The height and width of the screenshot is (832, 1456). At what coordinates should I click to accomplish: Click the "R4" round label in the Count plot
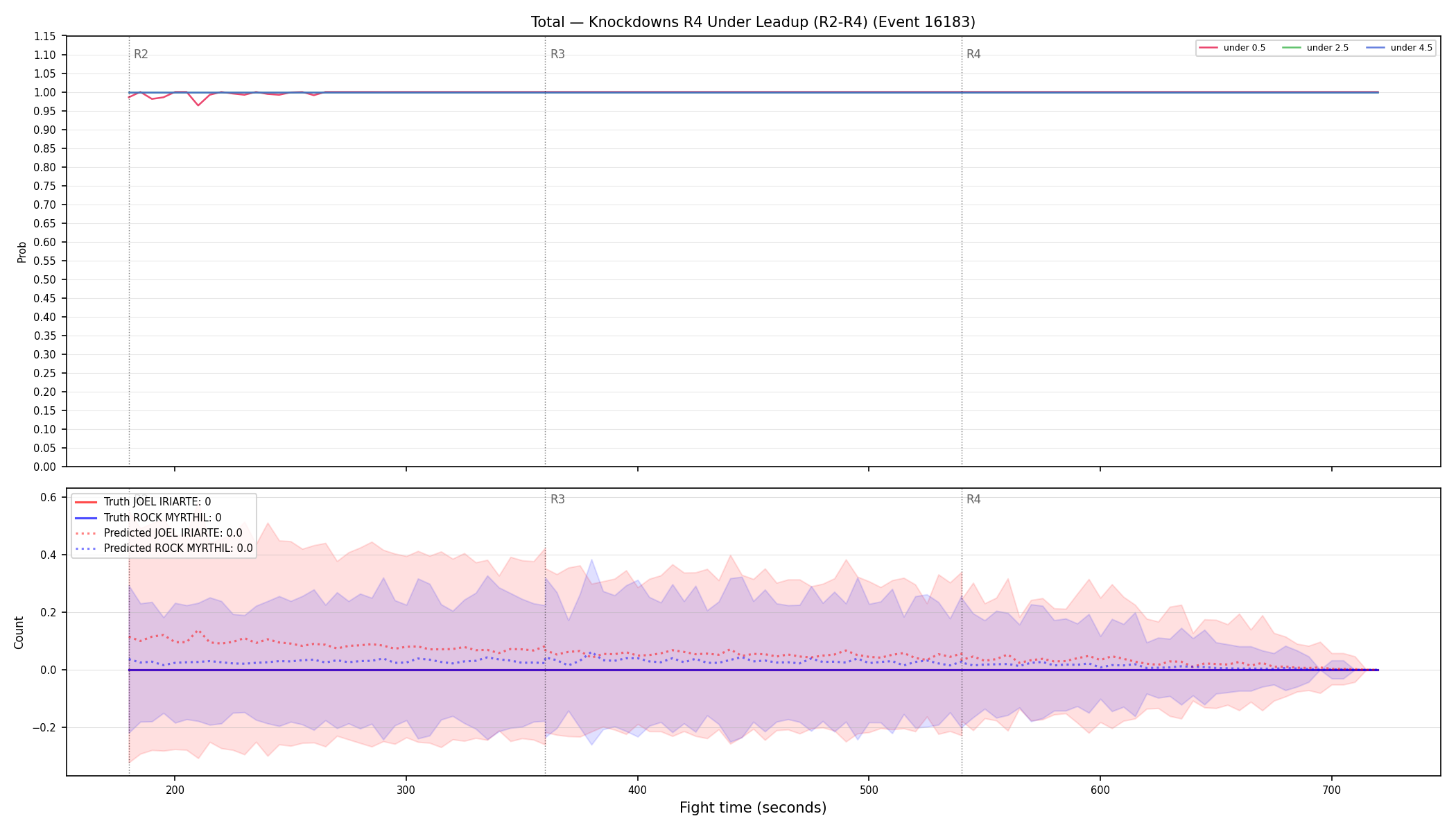point(973,499)
